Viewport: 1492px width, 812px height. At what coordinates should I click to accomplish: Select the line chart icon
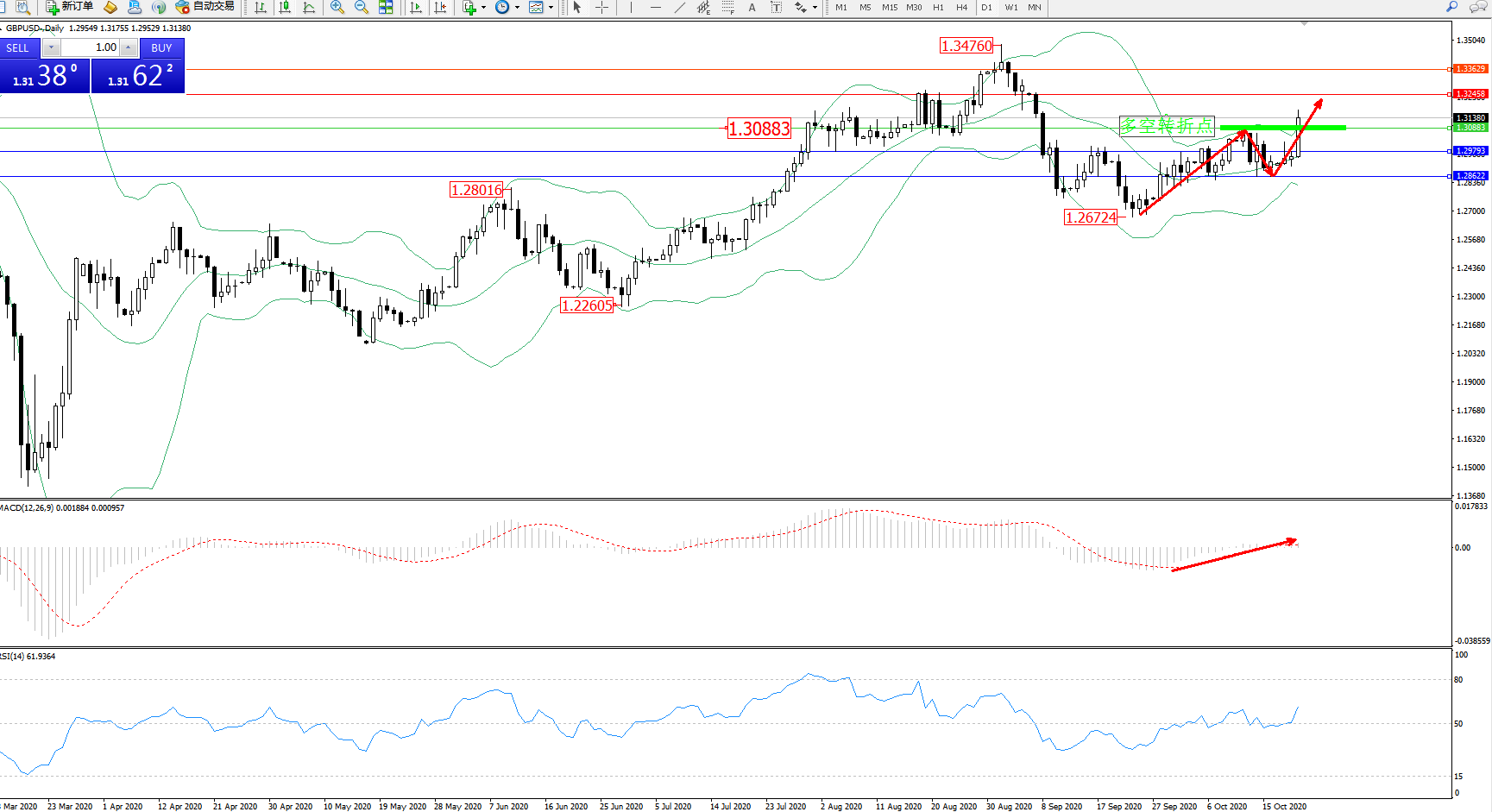click(x=309, y=7)
